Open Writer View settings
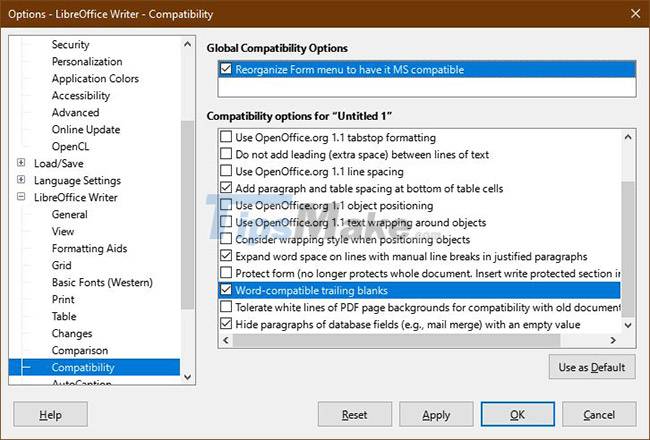650x440 pixels. pos(63,231)
